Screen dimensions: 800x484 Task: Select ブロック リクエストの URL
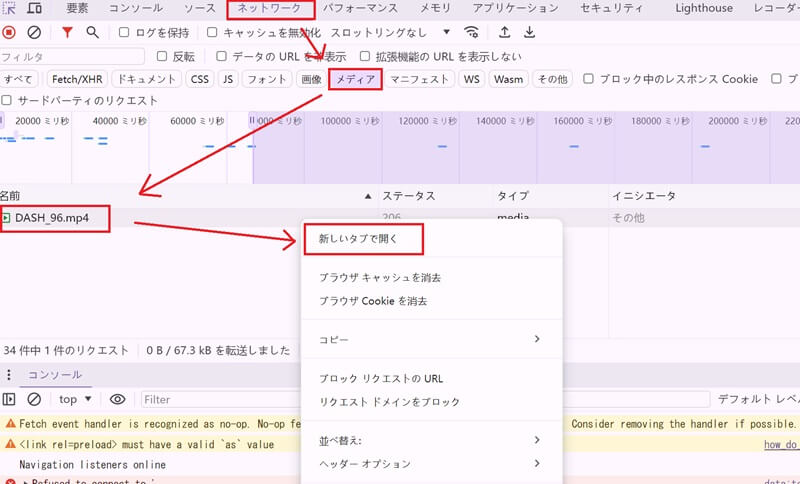click(x=432, y=378)
